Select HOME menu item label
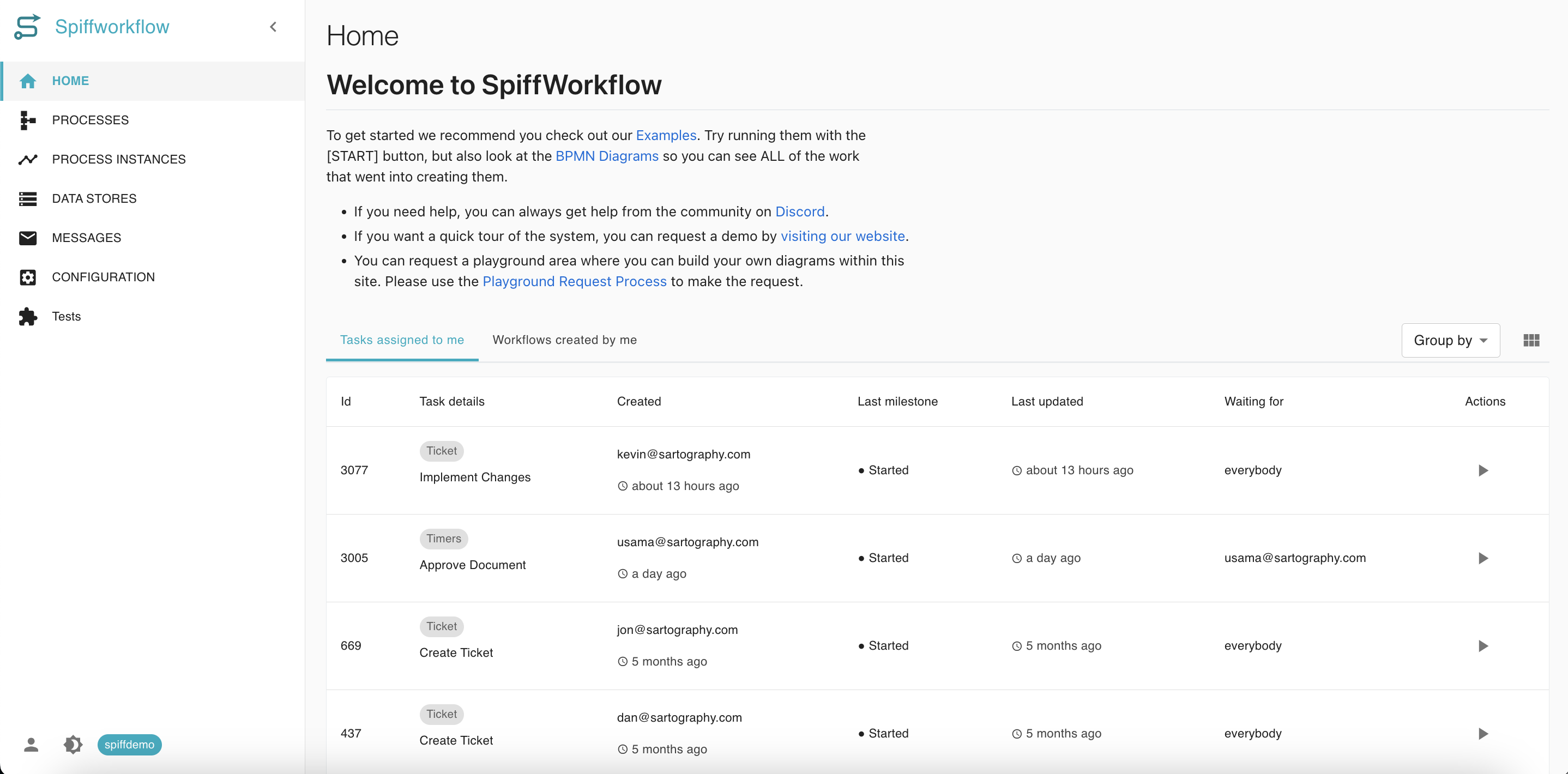Viewport: 1568px width, 774px height. (71, 81)
